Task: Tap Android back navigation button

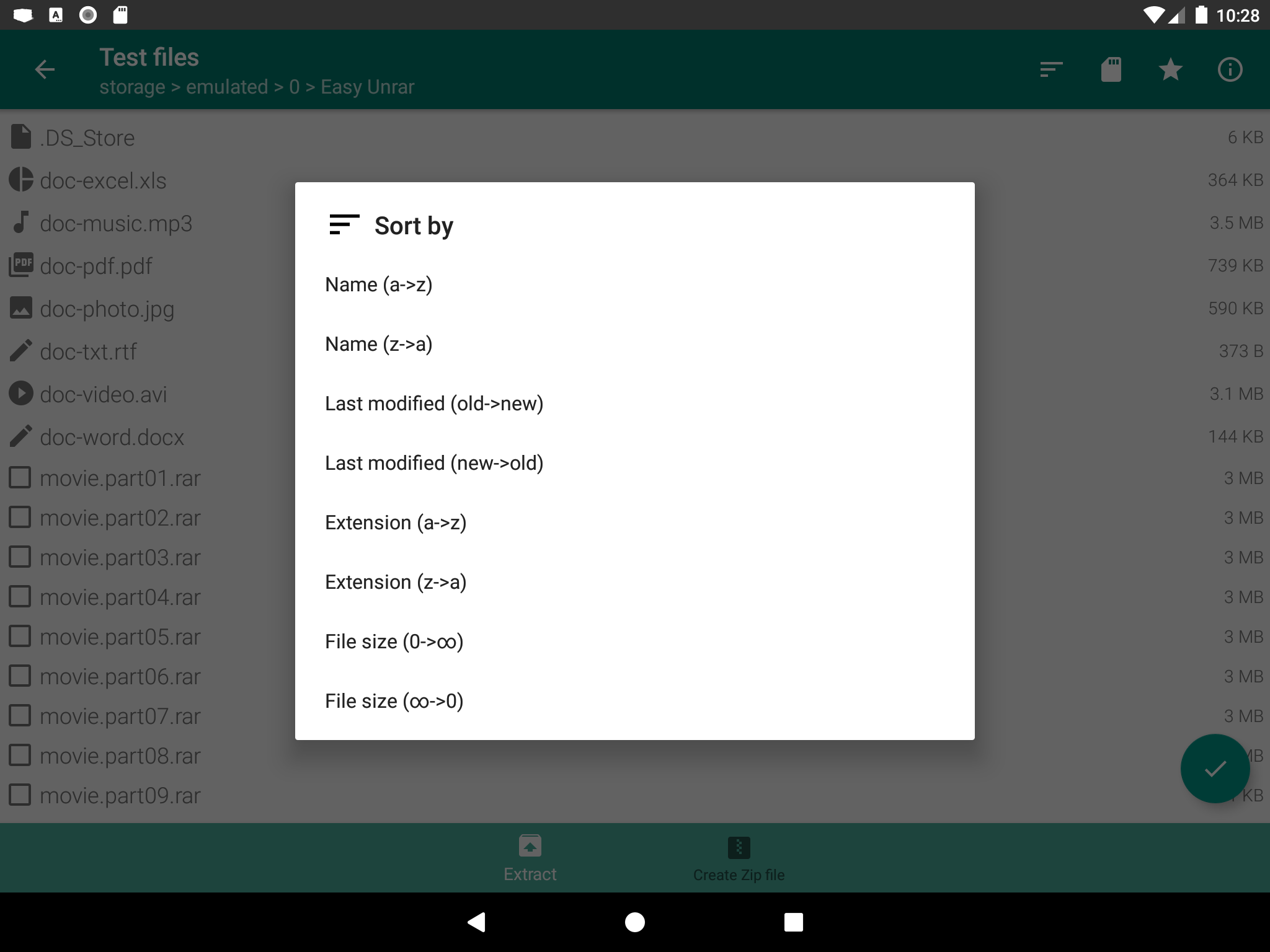Action: (476, 922)
